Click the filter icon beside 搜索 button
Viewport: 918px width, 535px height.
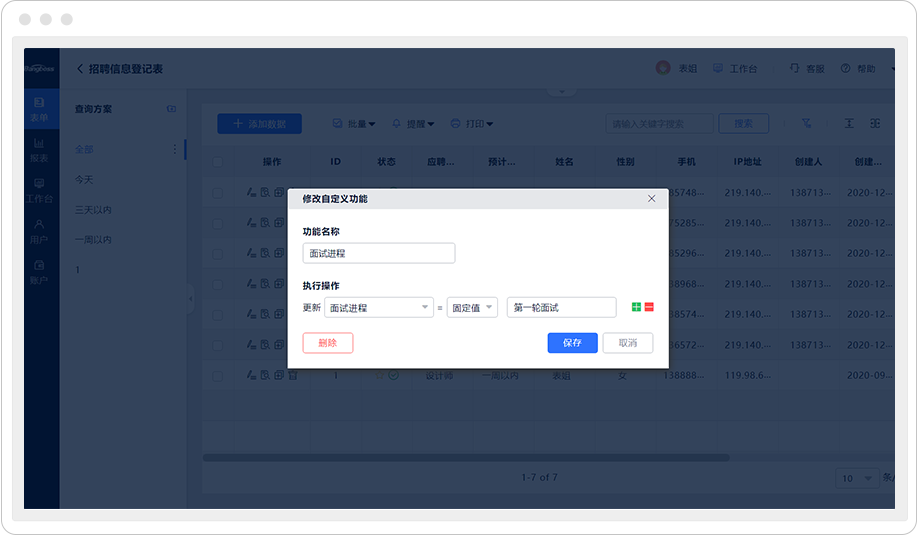coord(807,124)
